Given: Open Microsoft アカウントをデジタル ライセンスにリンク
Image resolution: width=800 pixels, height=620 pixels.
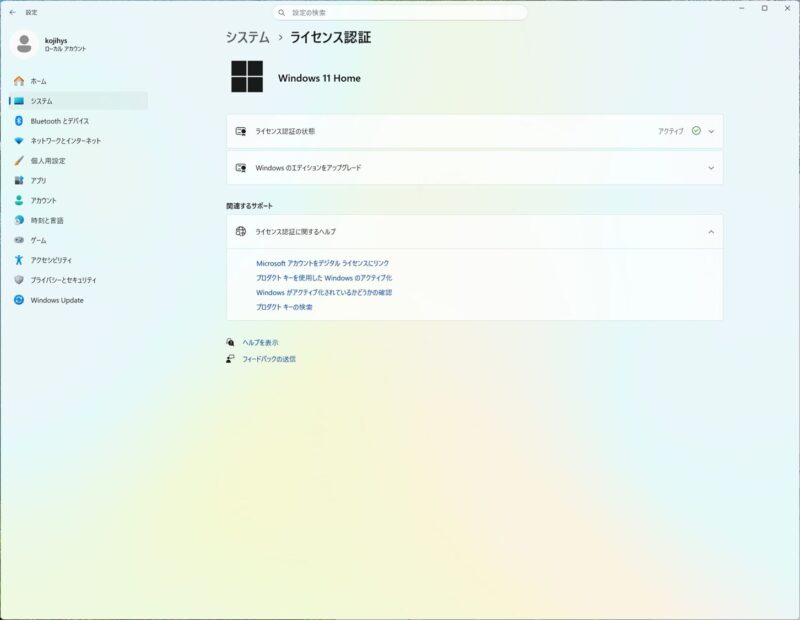Looking at the screenshot, I should (322, 263).
